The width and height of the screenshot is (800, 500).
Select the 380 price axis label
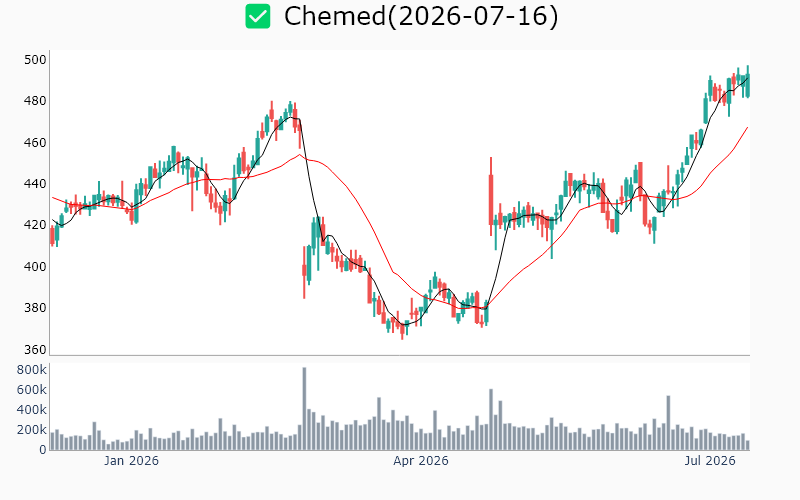35,308
